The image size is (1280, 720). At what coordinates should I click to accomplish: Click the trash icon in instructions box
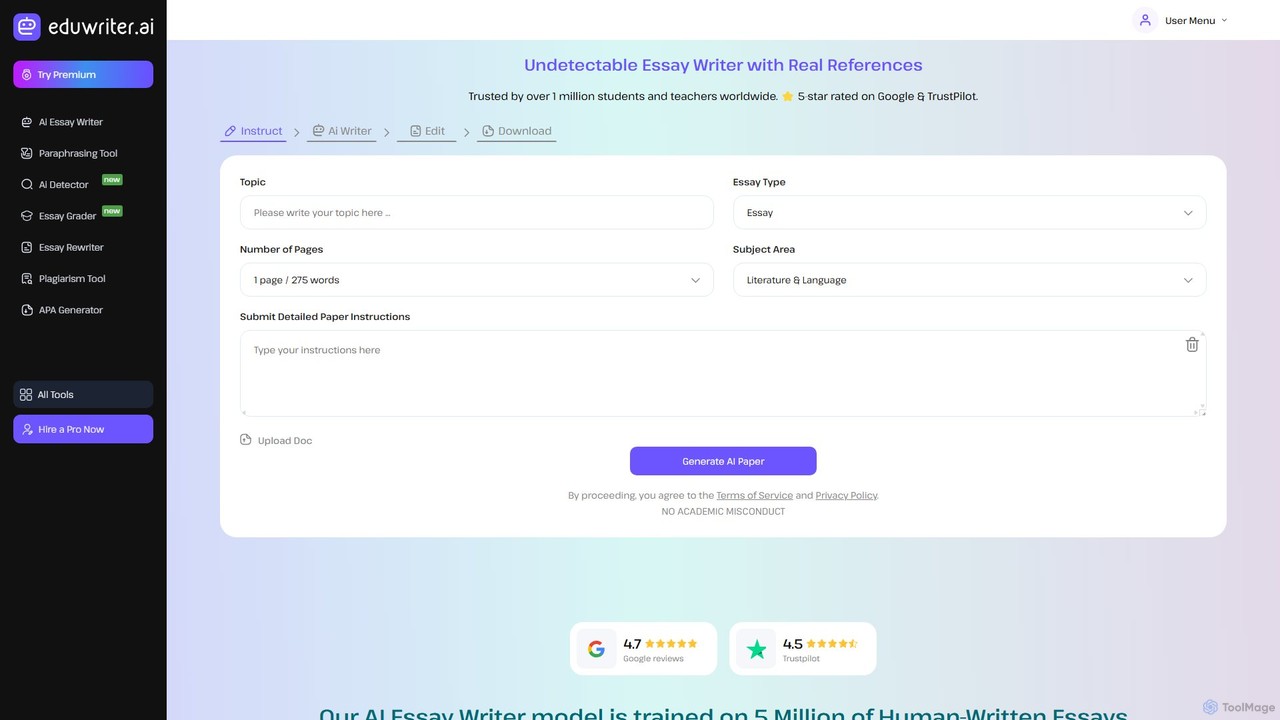tap(1192, 344)
